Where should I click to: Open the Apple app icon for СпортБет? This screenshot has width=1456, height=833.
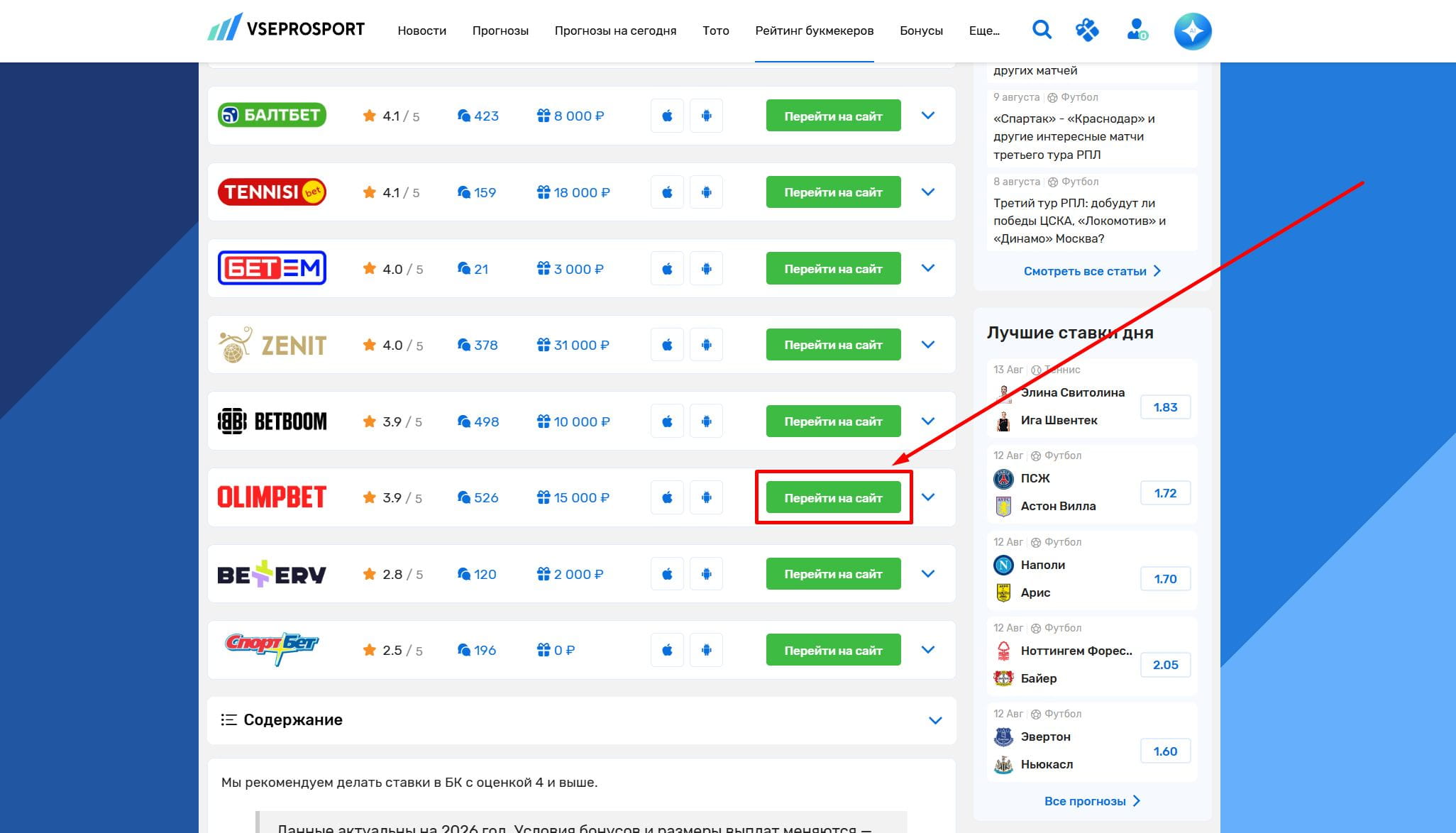(667, 650)
